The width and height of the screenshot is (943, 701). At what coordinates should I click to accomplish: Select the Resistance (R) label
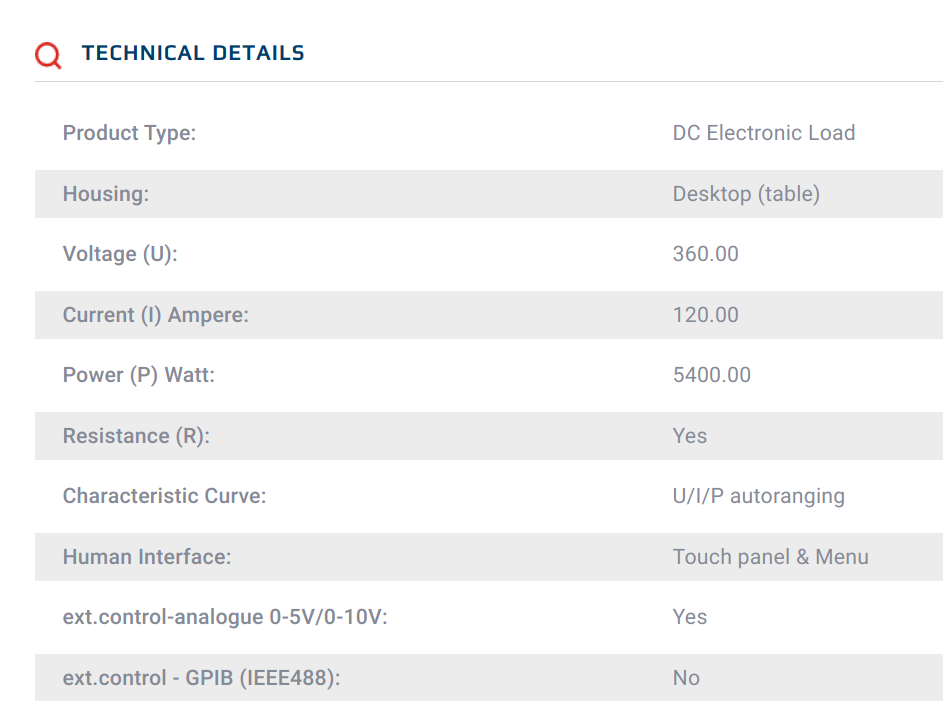point(136,436)
